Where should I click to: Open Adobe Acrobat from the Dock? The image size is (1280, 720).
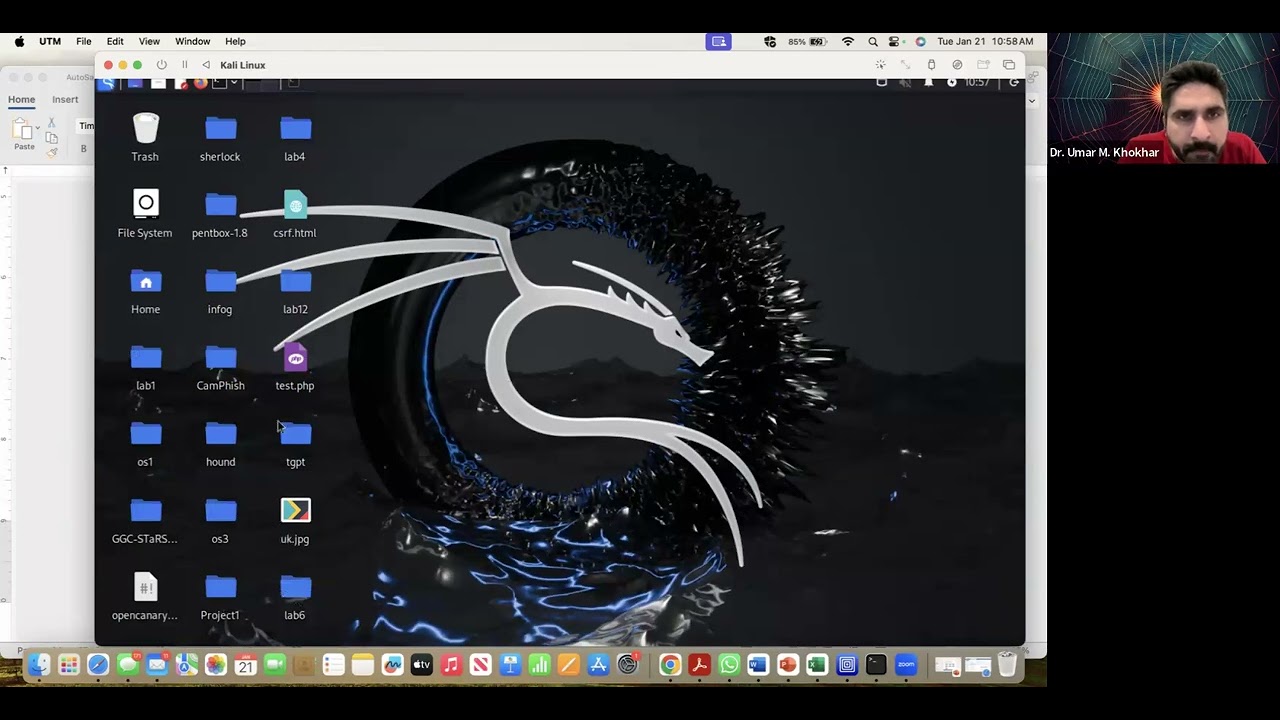pos(699,665)
